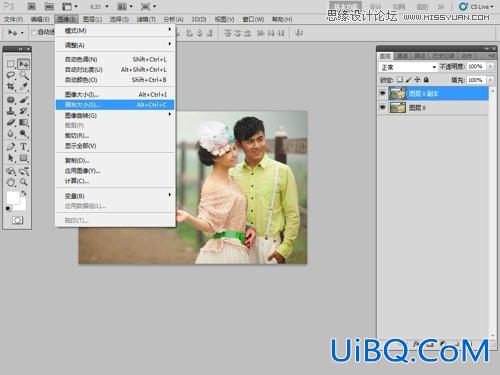Choose 计算(C)... menu entry

click(115, 181)
